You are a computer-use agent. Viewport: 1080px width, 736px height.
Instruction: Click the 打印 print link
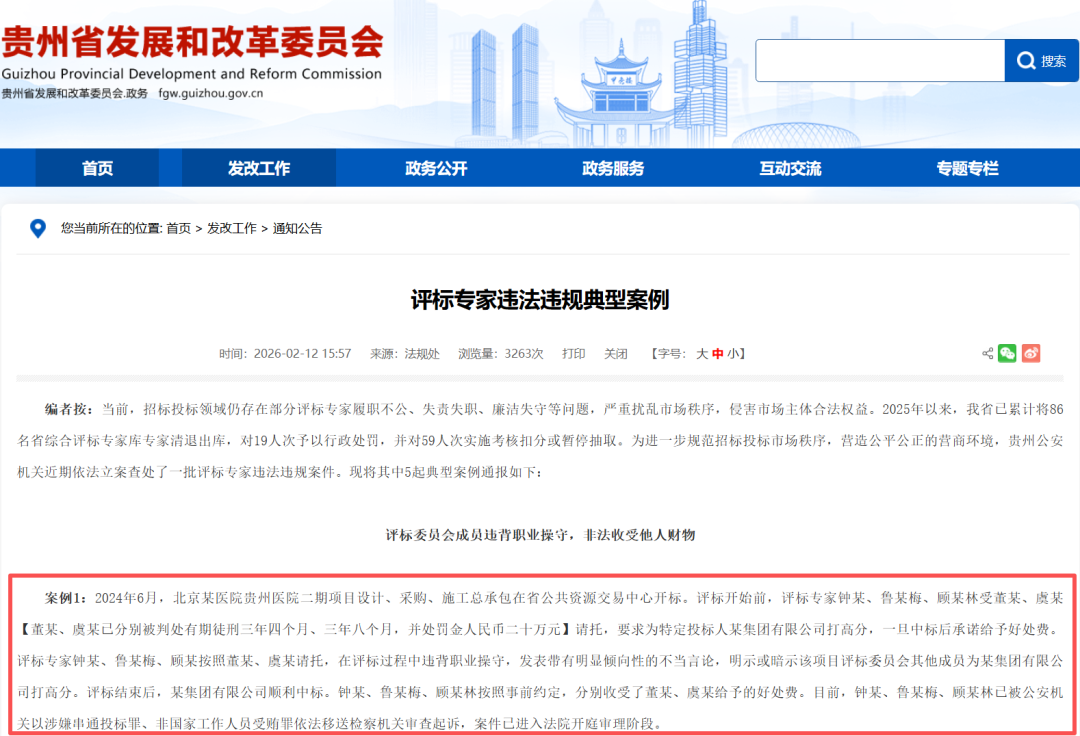click(574, 354)
